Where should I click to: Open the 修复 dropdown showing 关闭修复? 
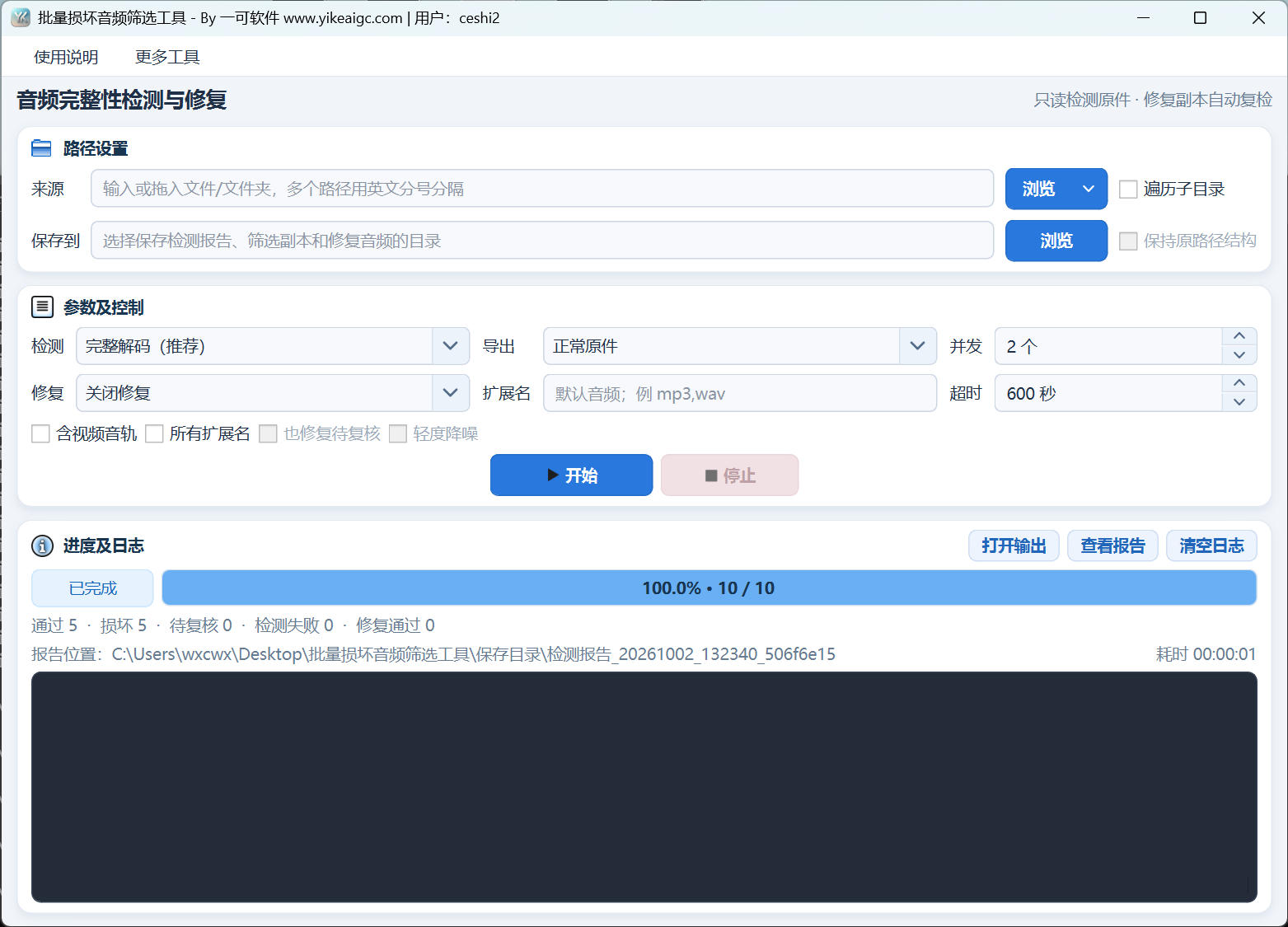click(x=273, y=393)
